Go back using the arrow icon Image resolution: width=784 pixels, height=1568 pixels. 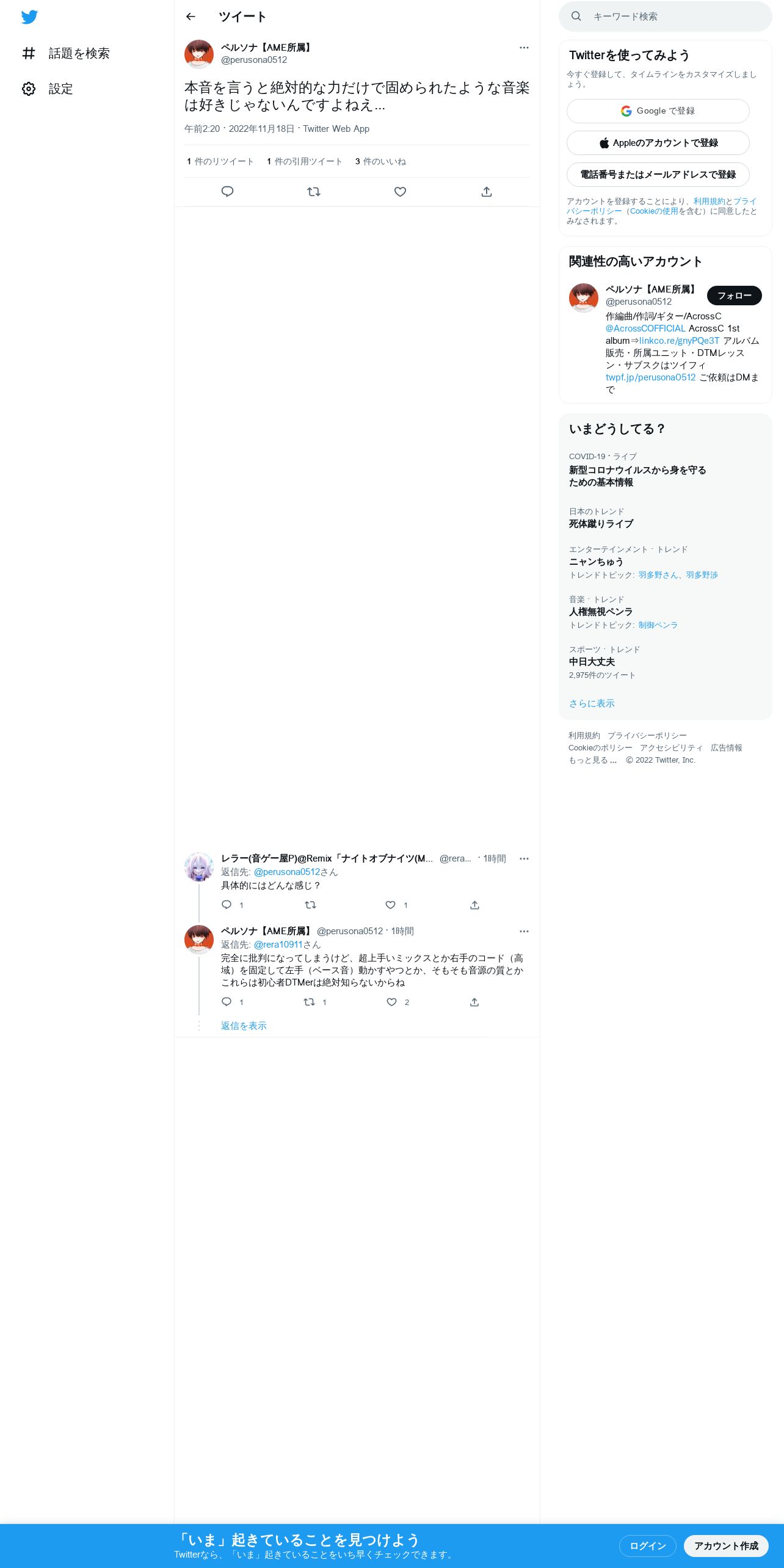[x=191, y=16]
